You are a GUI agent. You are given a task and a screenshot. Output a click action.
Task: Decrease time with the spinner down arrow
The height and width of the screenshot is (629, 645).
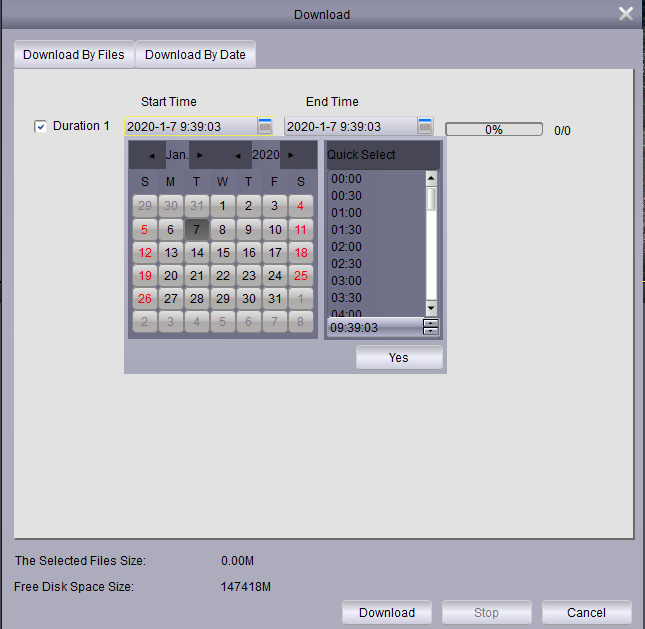click(x=431, y=331)
